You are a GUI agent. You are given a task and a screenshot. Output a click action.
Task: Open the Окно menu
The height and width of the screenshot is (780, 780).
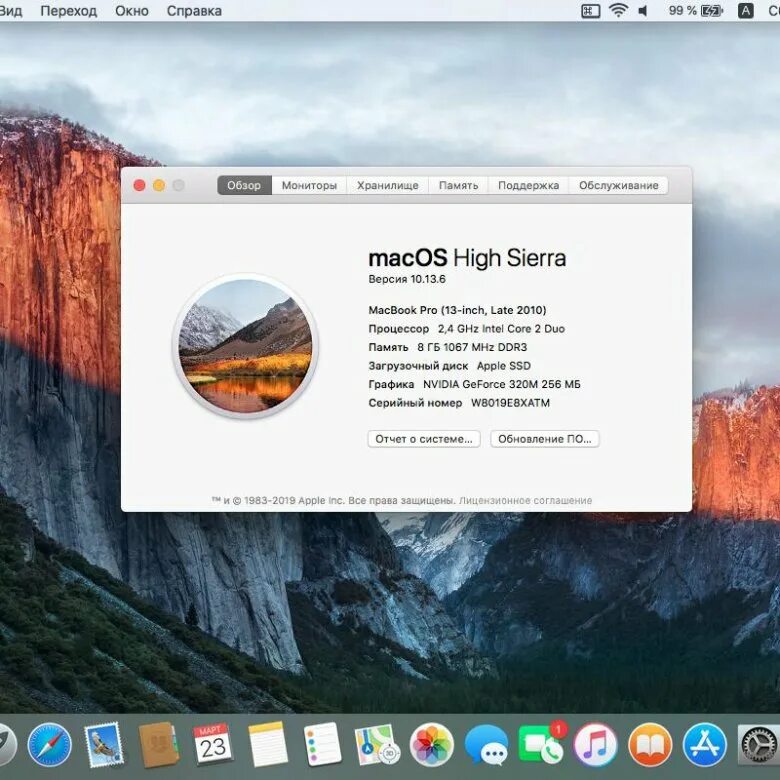132,10
